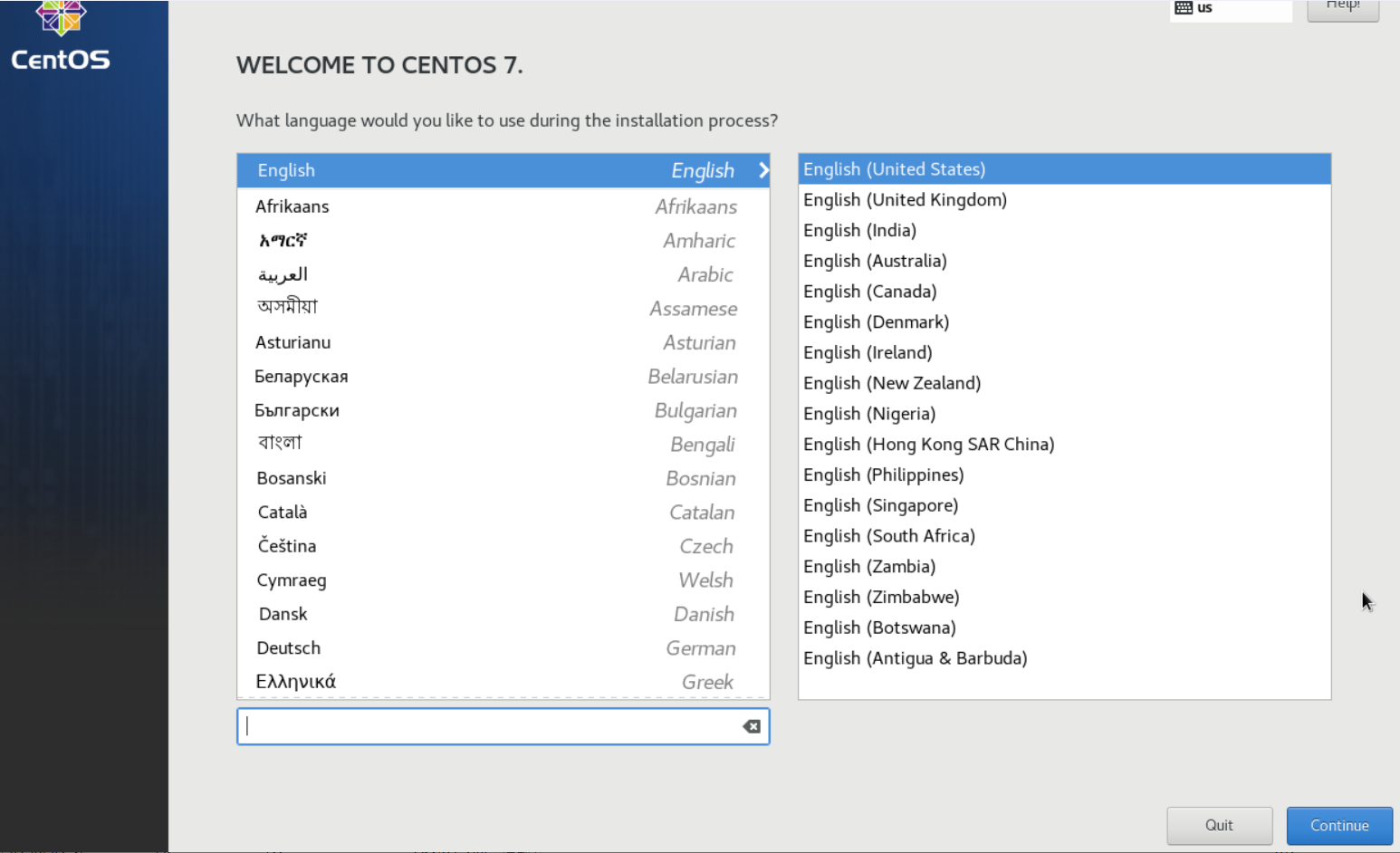
Task: Choose English (Australia) locale
Action: pos(1064,261)
